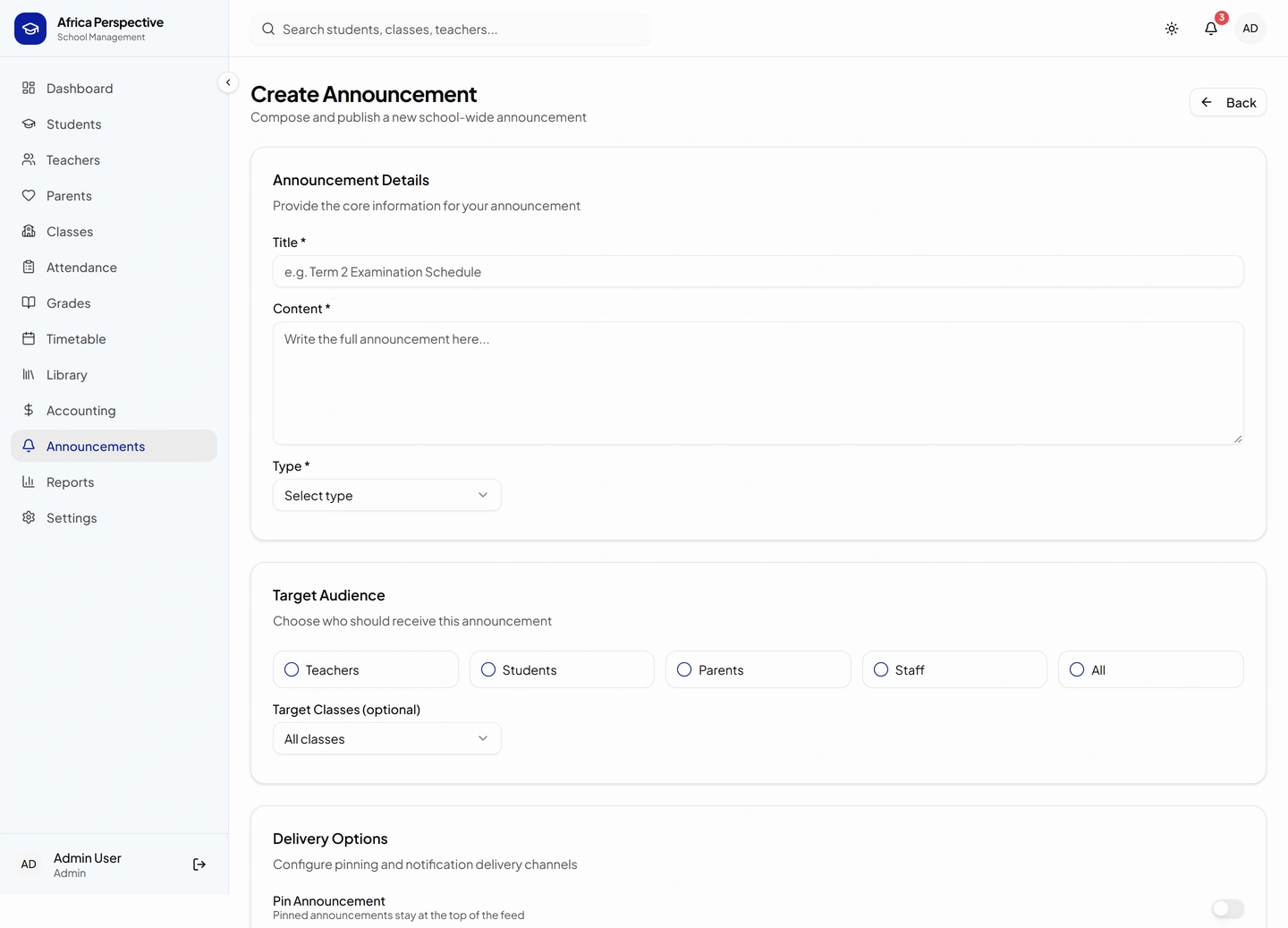Select the Parents audience radio button

[684, 669]
